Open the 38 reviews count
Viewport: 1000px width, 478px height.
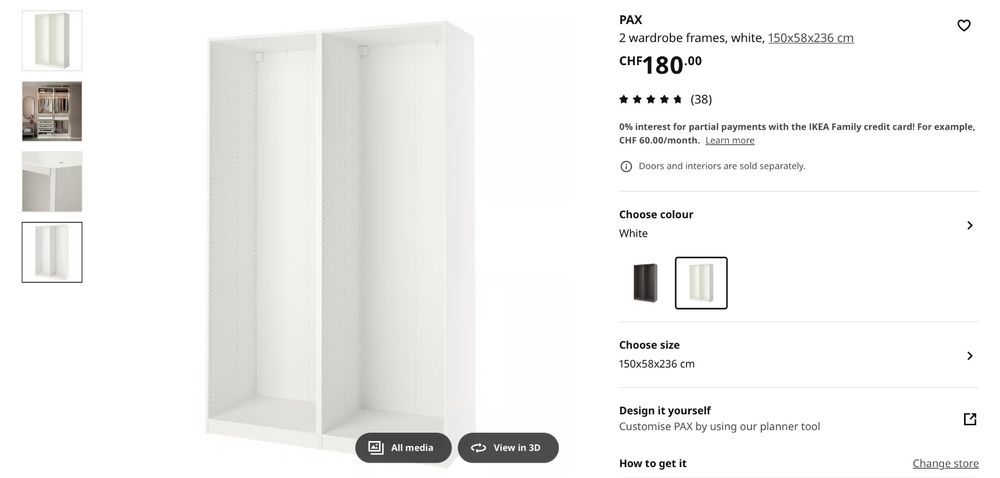pos(701,99)
